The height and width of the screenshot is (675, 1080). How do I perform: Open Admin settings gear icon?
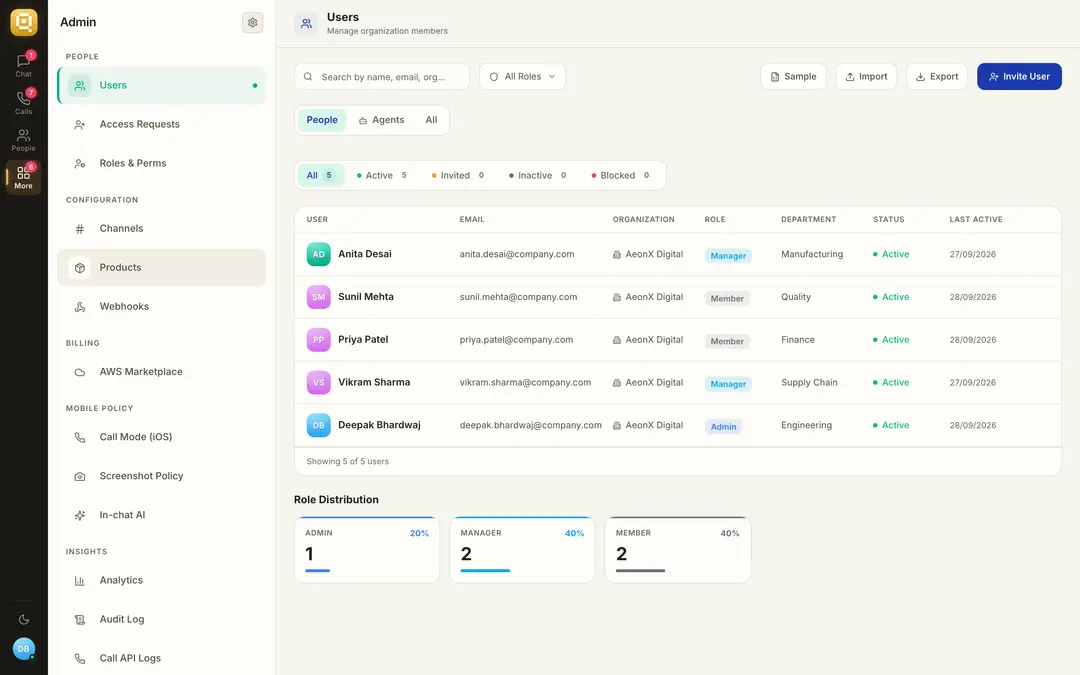pyautogui.click(x=253, y=23)
